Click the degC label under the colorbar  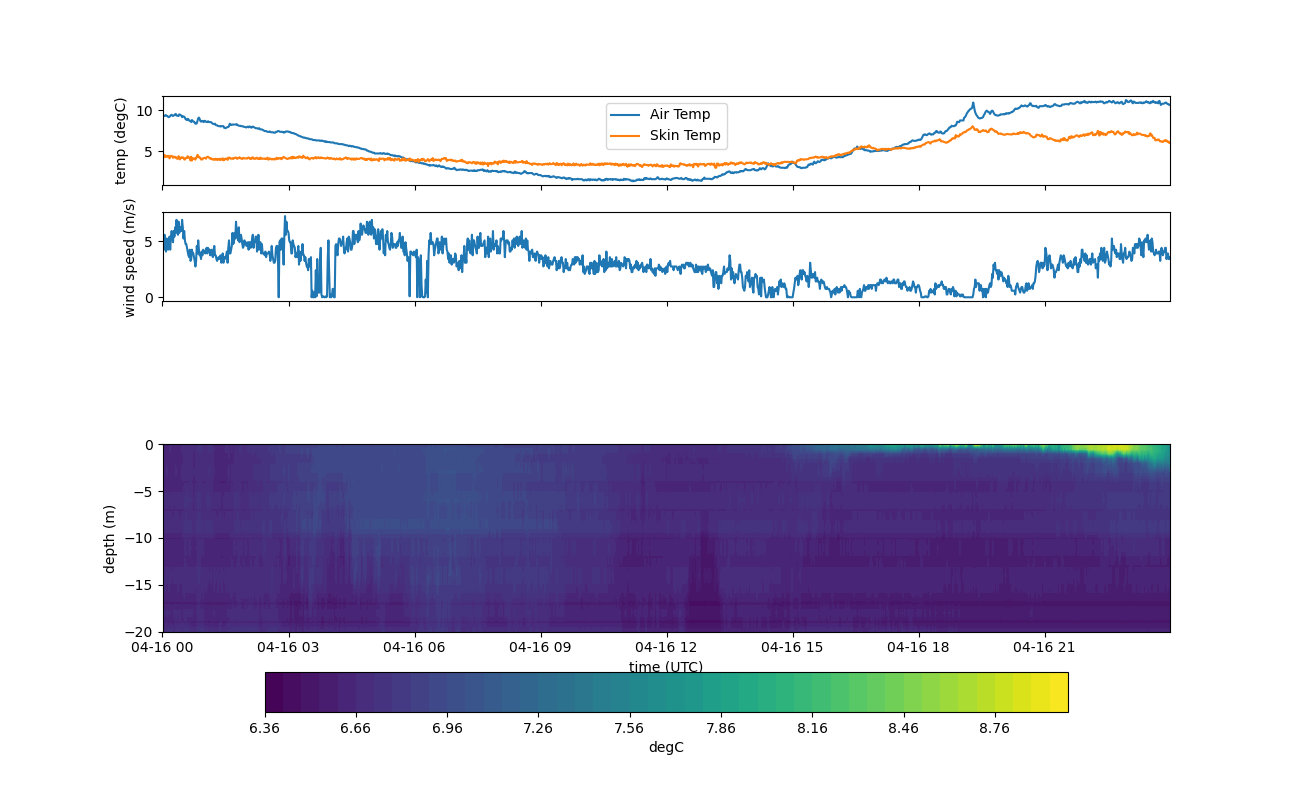[666, 748]
